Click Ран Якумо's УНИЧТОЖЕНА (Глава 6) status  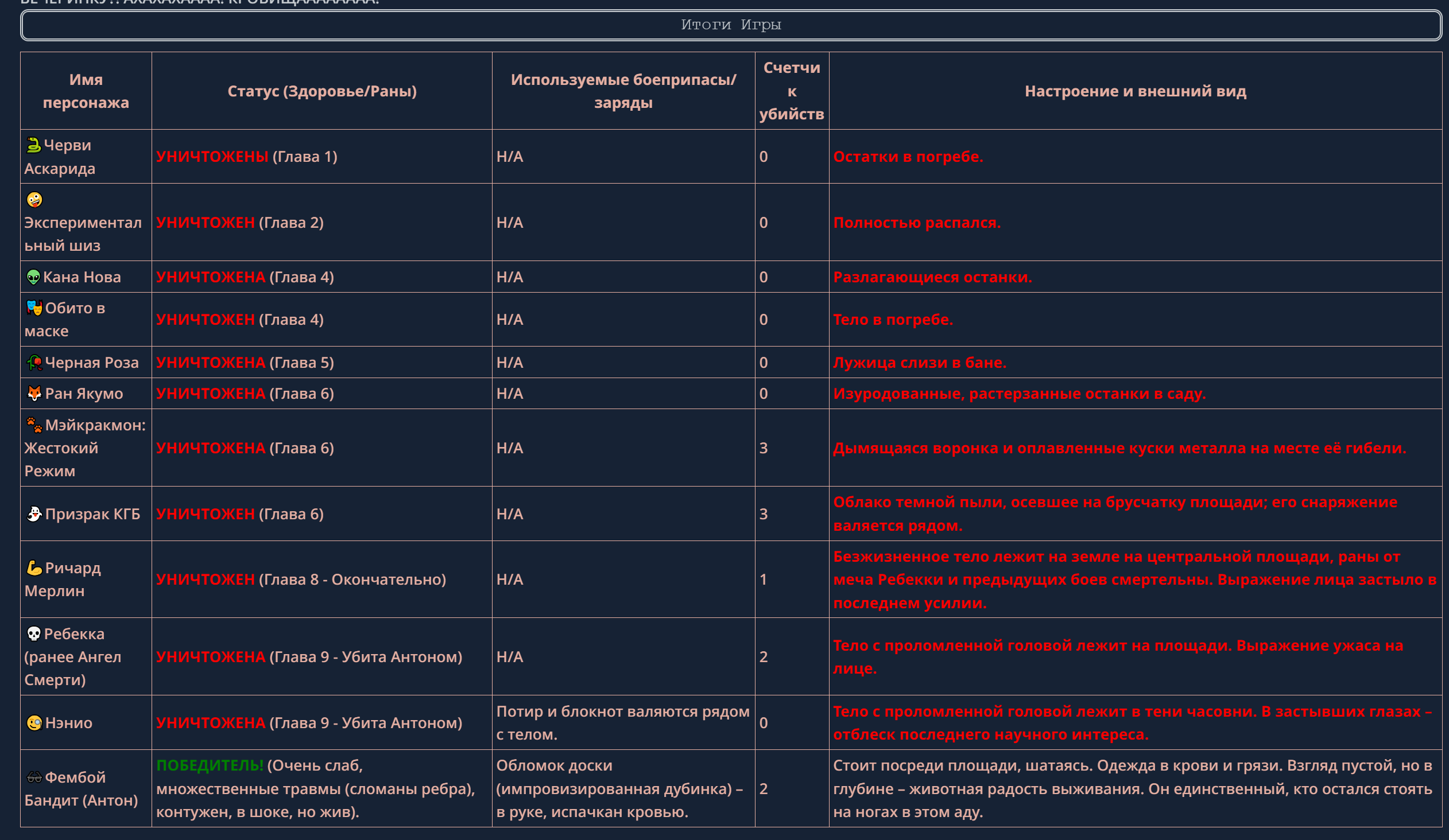245,394
